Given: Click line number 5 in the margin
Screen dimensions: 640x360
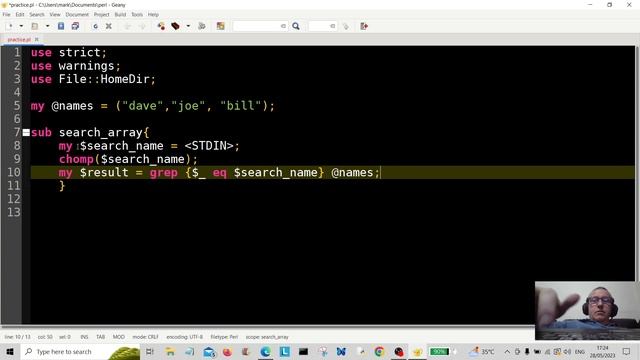Looking at the screenshot, I should pos(17,106).
